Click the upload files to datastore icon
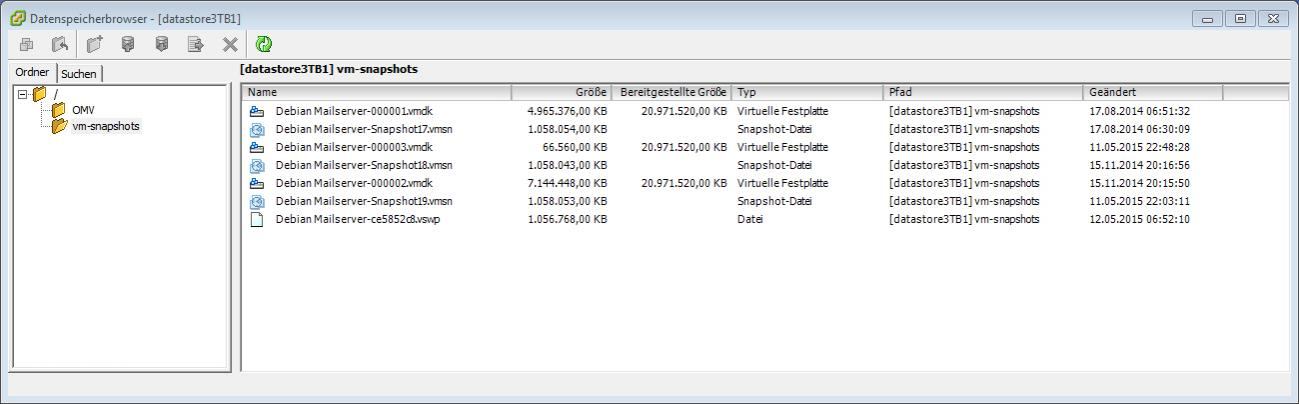 [x=128, y=44]
